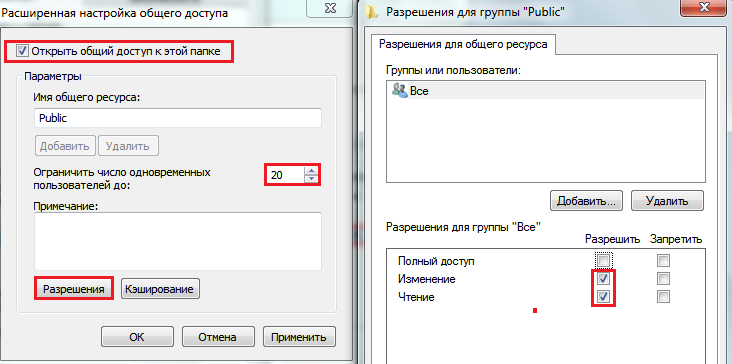Confirm with the 'ОК' button
This screenshot has width=732, height=364.
click(x=137, y=337)
